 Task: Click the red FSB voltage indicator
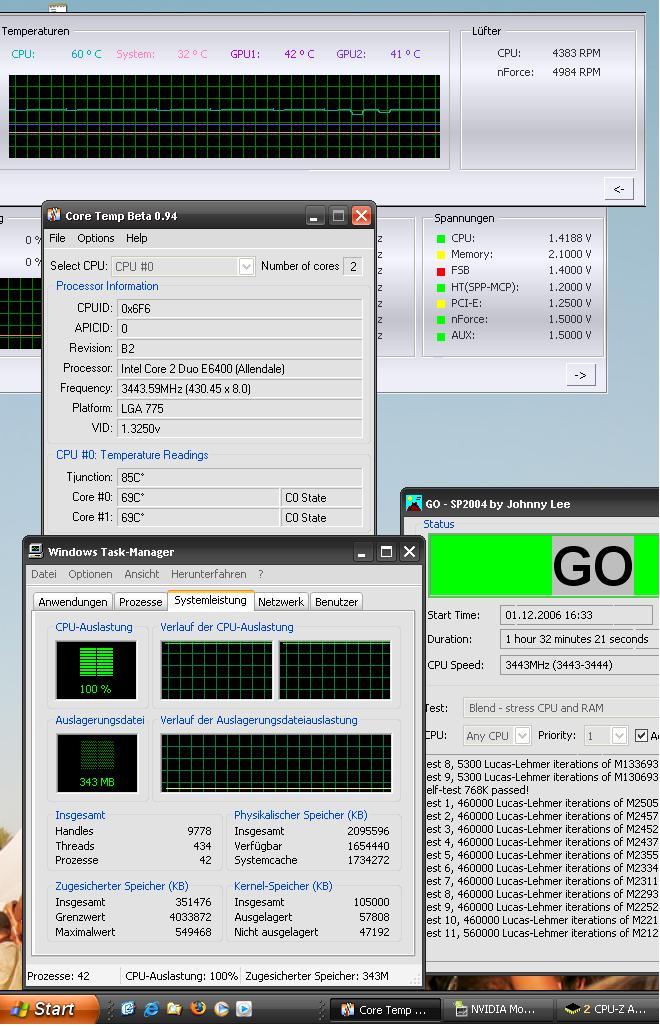click(441, 271)
